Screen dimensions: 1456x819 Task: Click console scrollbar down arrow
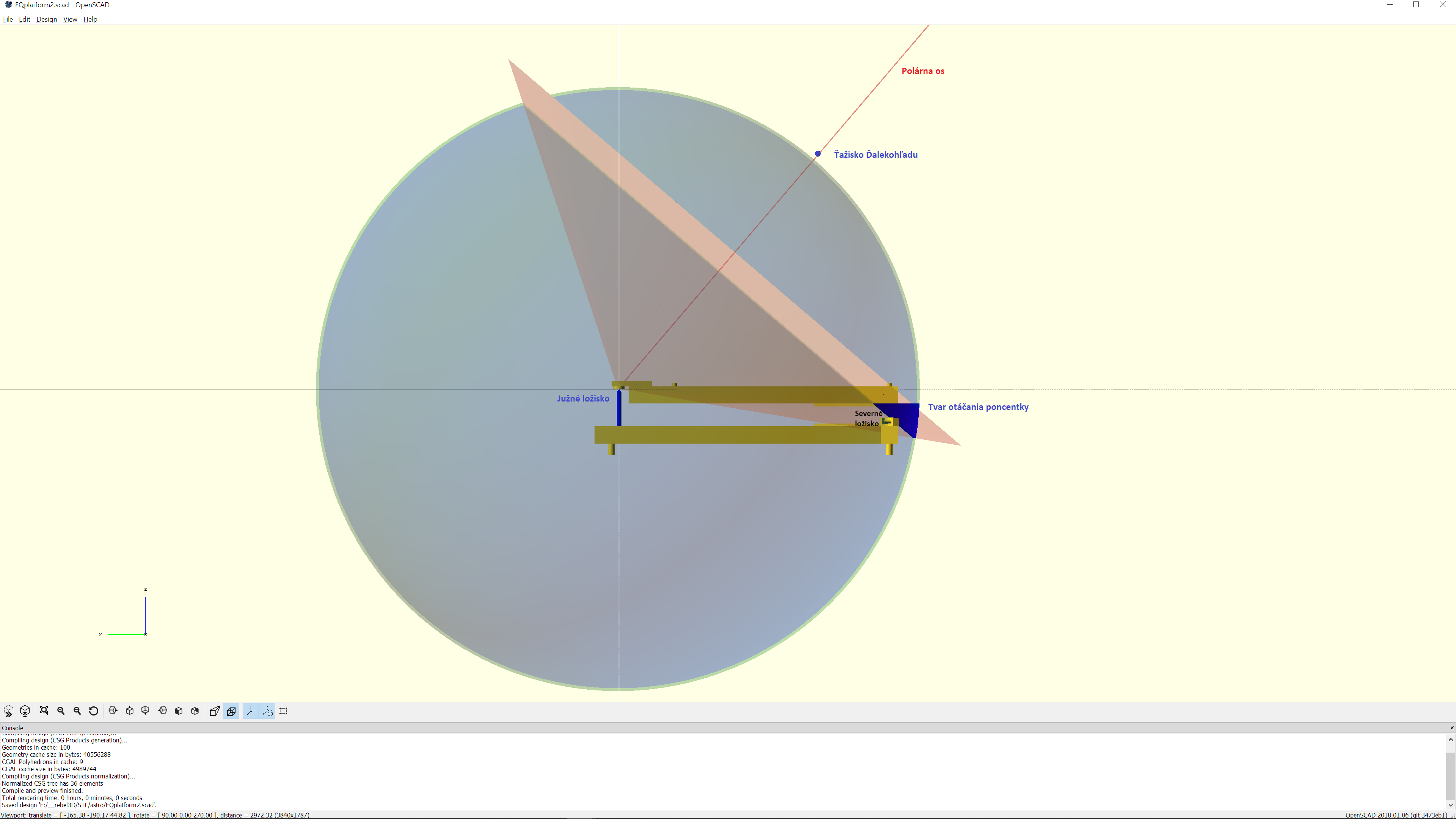pos(1451,805)
